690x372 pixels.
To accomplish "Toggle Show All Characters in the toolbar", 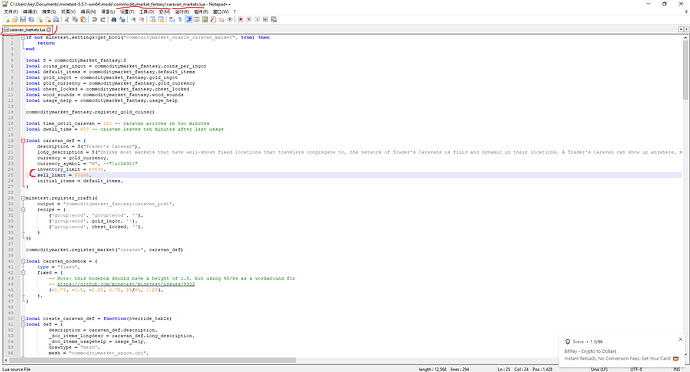I will [x=180, y=19].
